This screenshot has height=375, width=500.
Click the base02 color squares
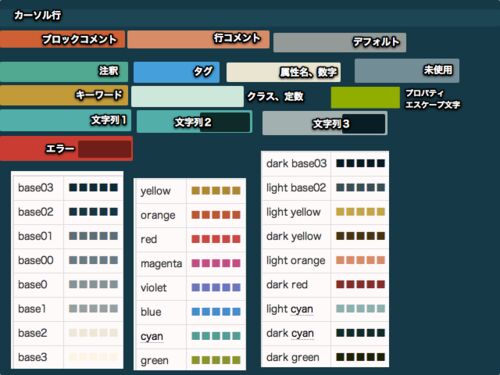(93, 212)
